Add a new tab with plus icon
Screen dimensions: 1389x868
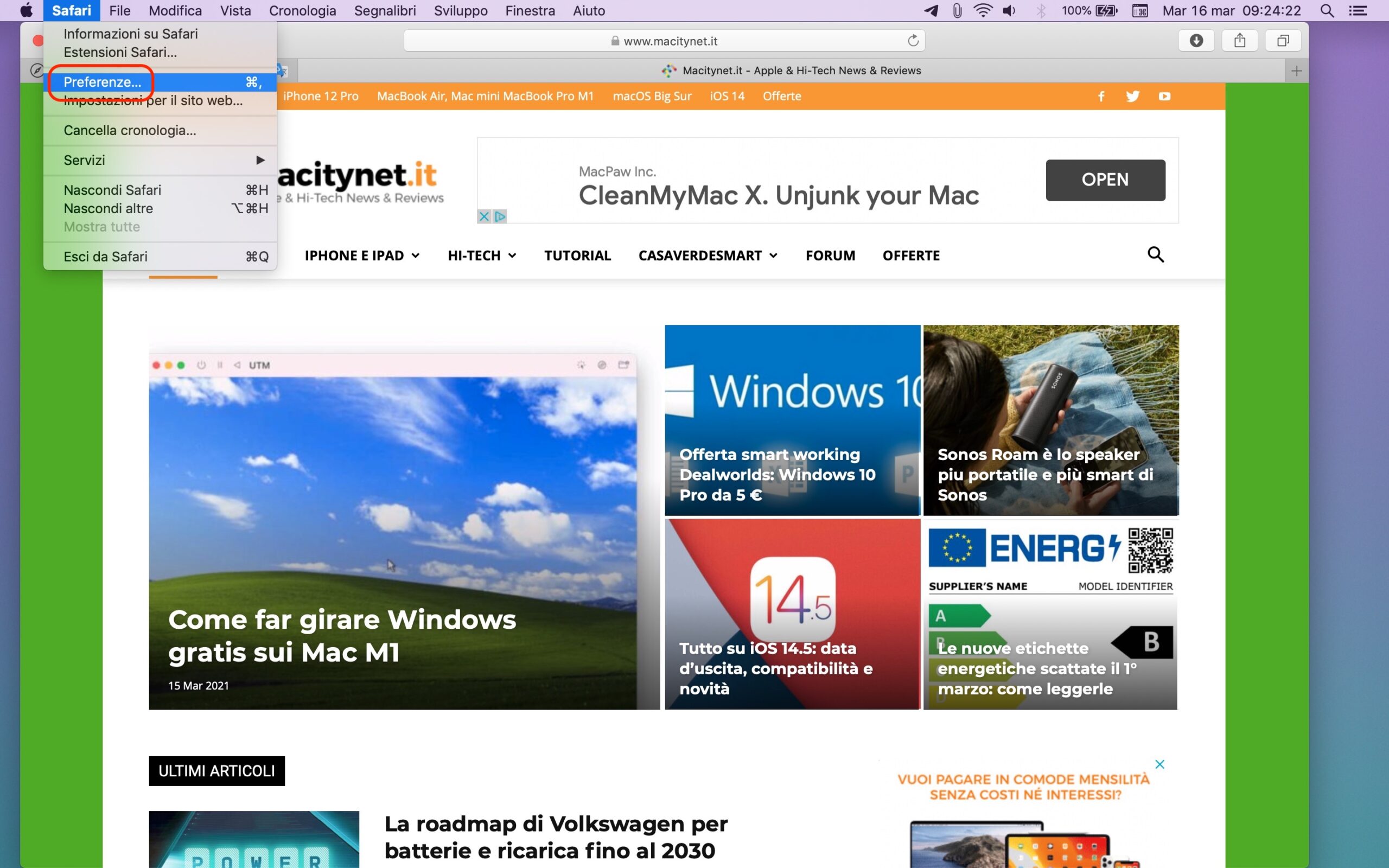point(1296,71)
